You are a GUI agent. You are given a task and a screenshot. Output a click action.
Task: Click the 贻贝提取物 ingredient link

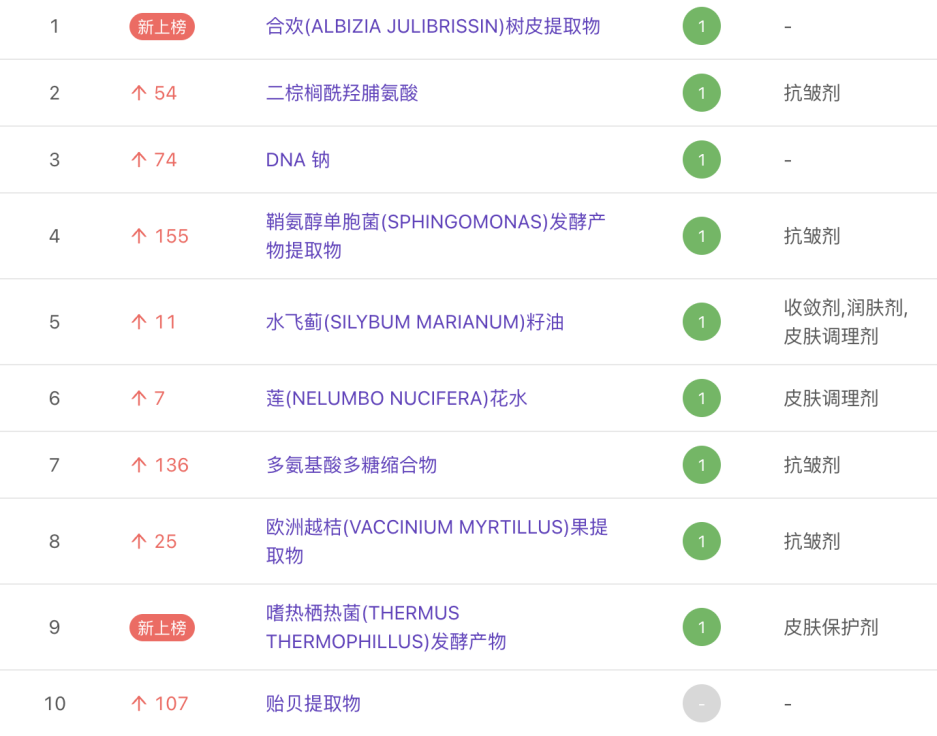pos(313,704)
